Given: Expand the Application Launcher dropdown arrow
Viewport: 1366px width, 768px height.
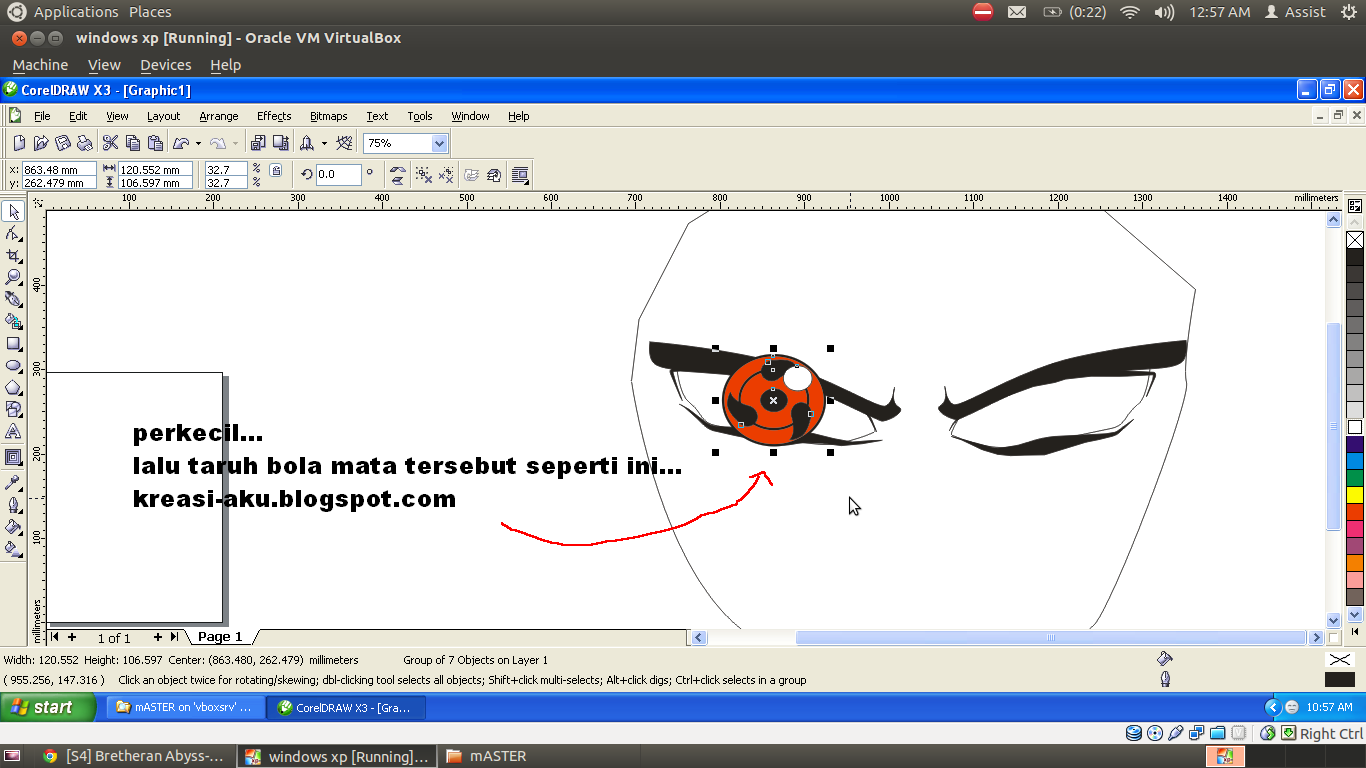Looking at the screenshot, I should click(x=324, y=143).
